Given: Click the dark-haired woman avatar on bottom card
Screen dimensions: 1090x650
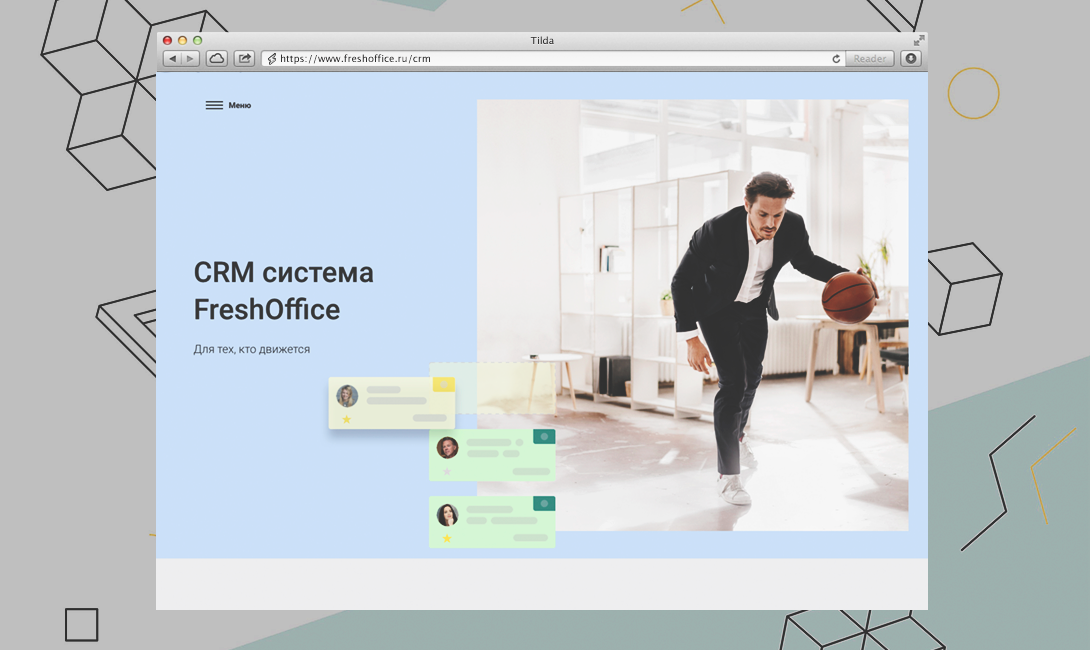Looking at the screenshot, I should coord(447,515).
